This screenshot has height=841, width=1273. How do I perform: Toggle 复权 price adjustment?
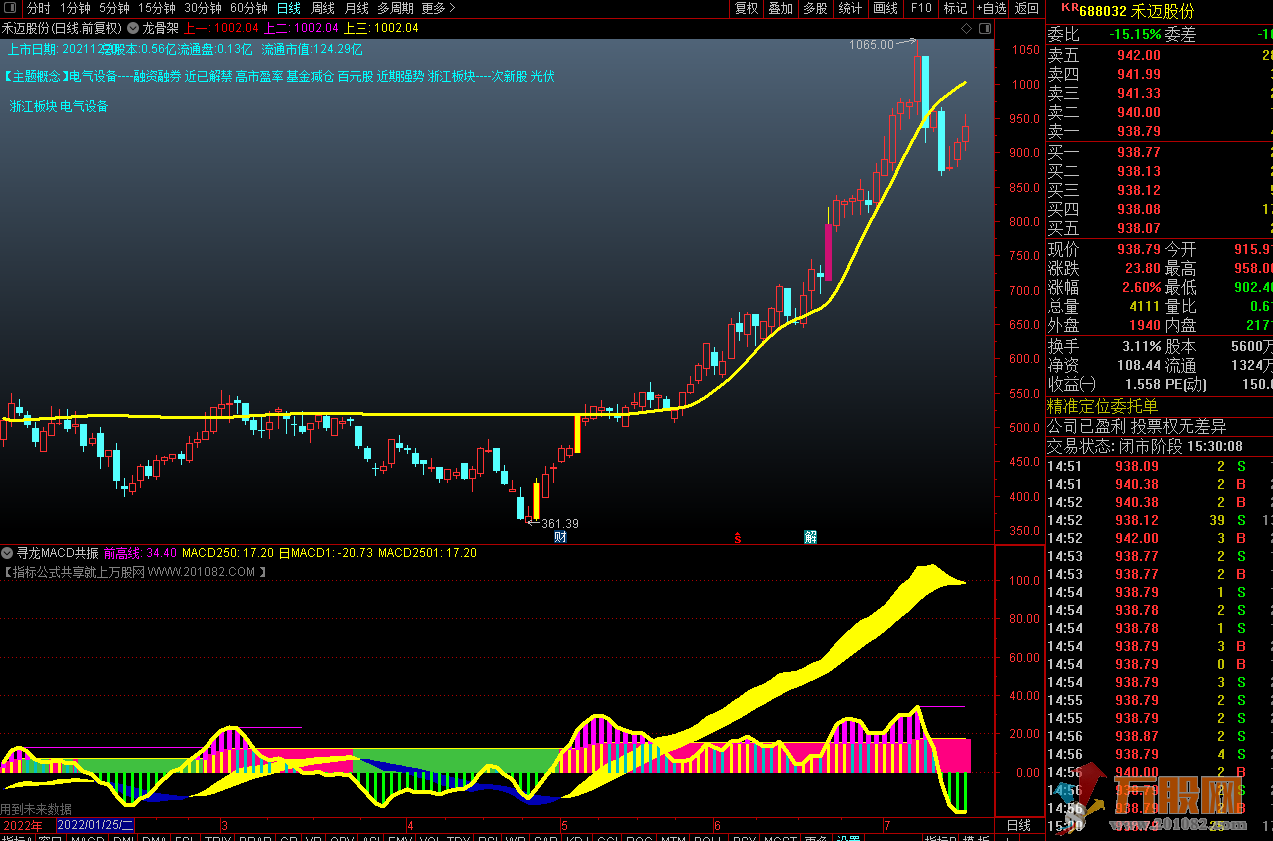(x=746, y=8)
